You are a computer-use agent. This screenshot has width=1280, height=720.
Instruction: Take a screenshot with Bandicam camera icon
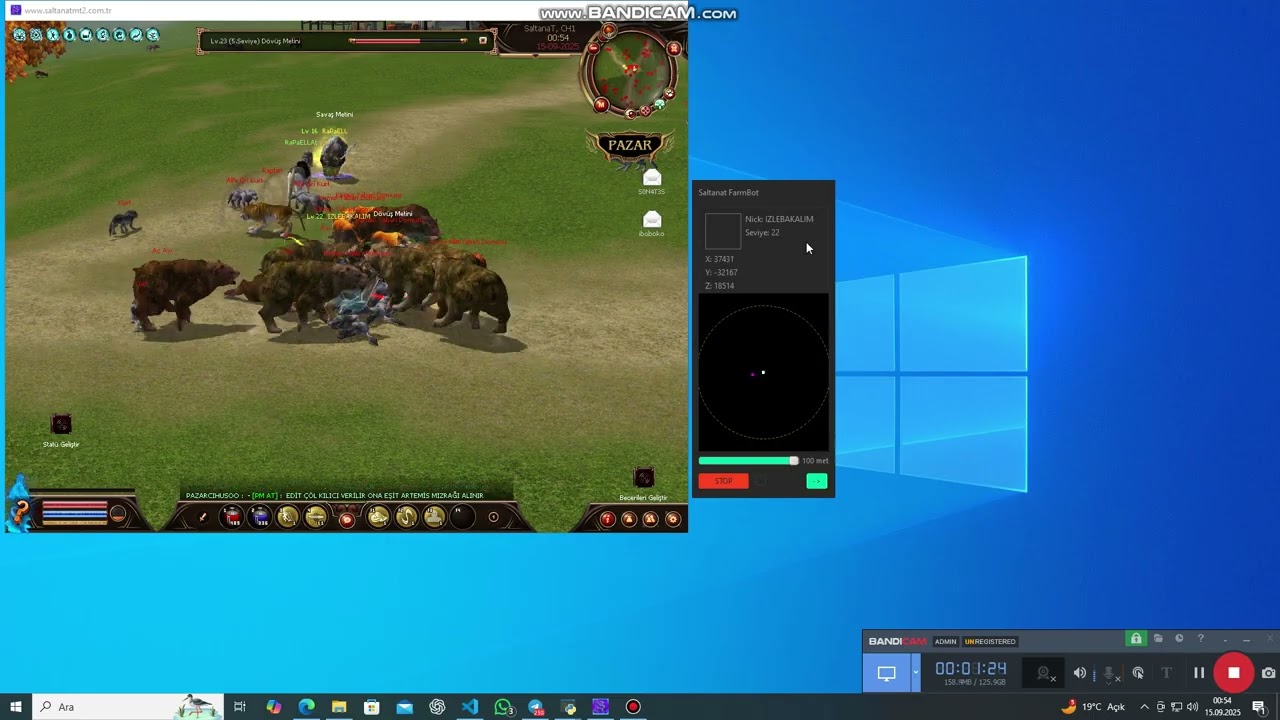[1268, 673]
